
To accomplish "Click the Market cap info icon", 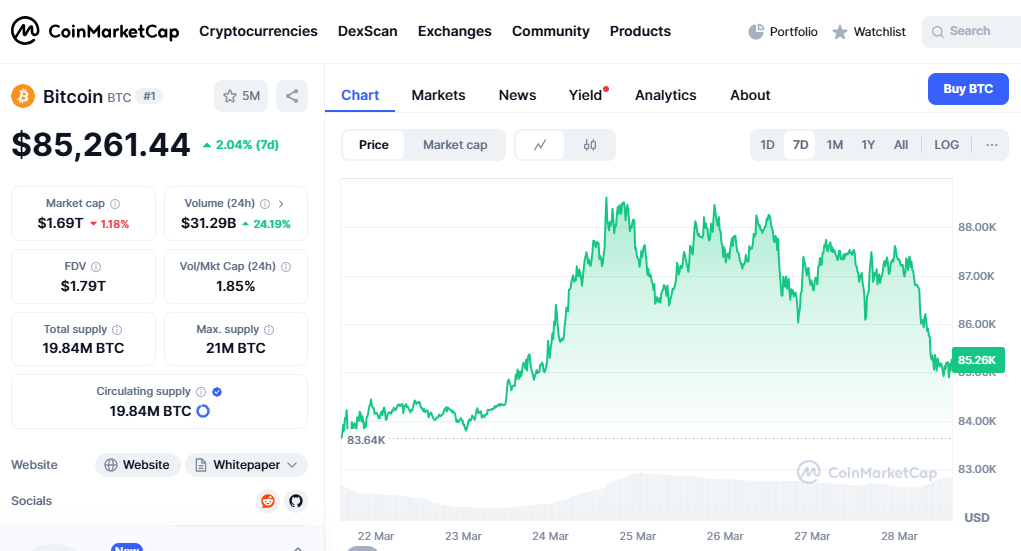I will (115, 204).
